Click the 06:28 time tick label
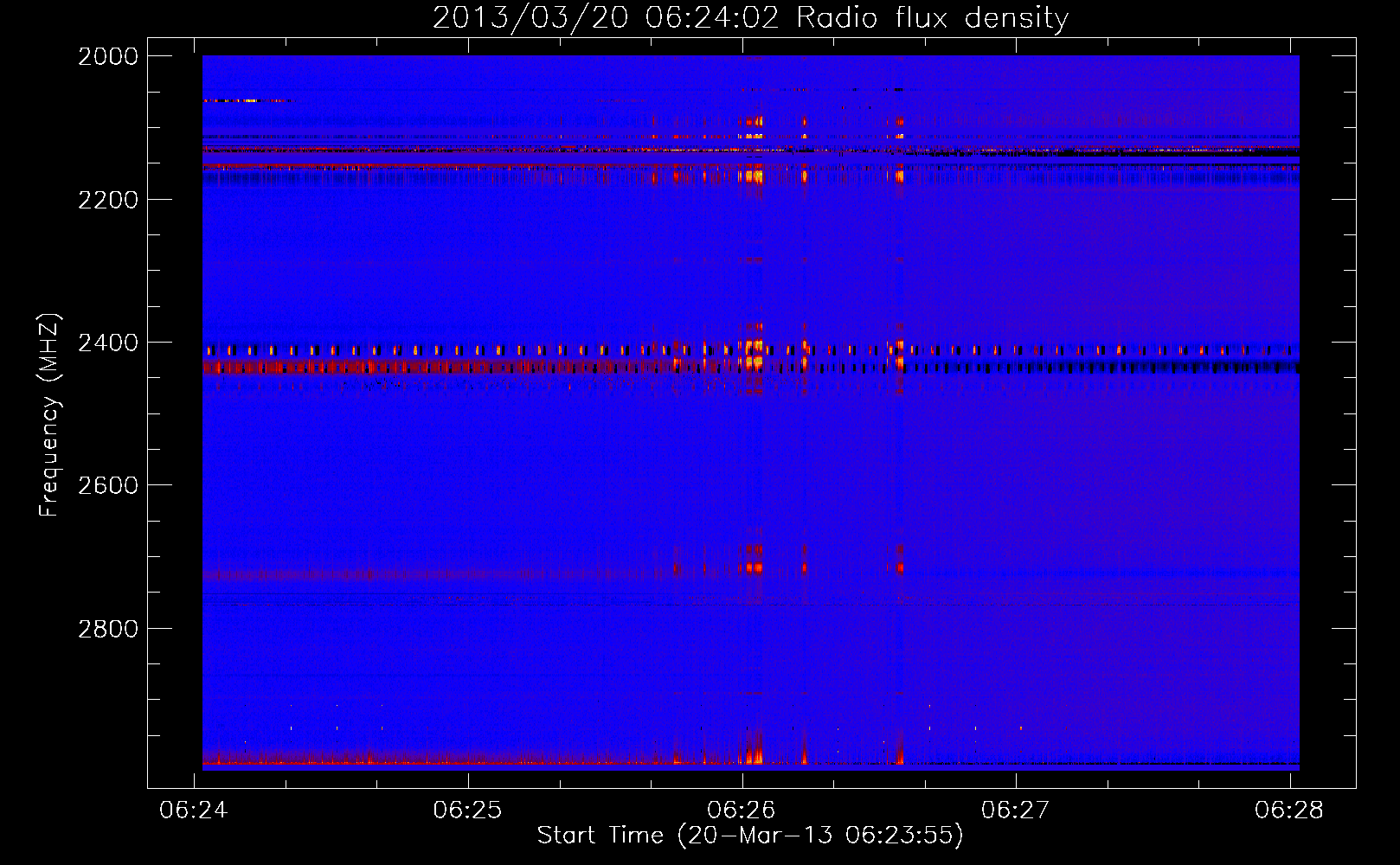 1289,810
